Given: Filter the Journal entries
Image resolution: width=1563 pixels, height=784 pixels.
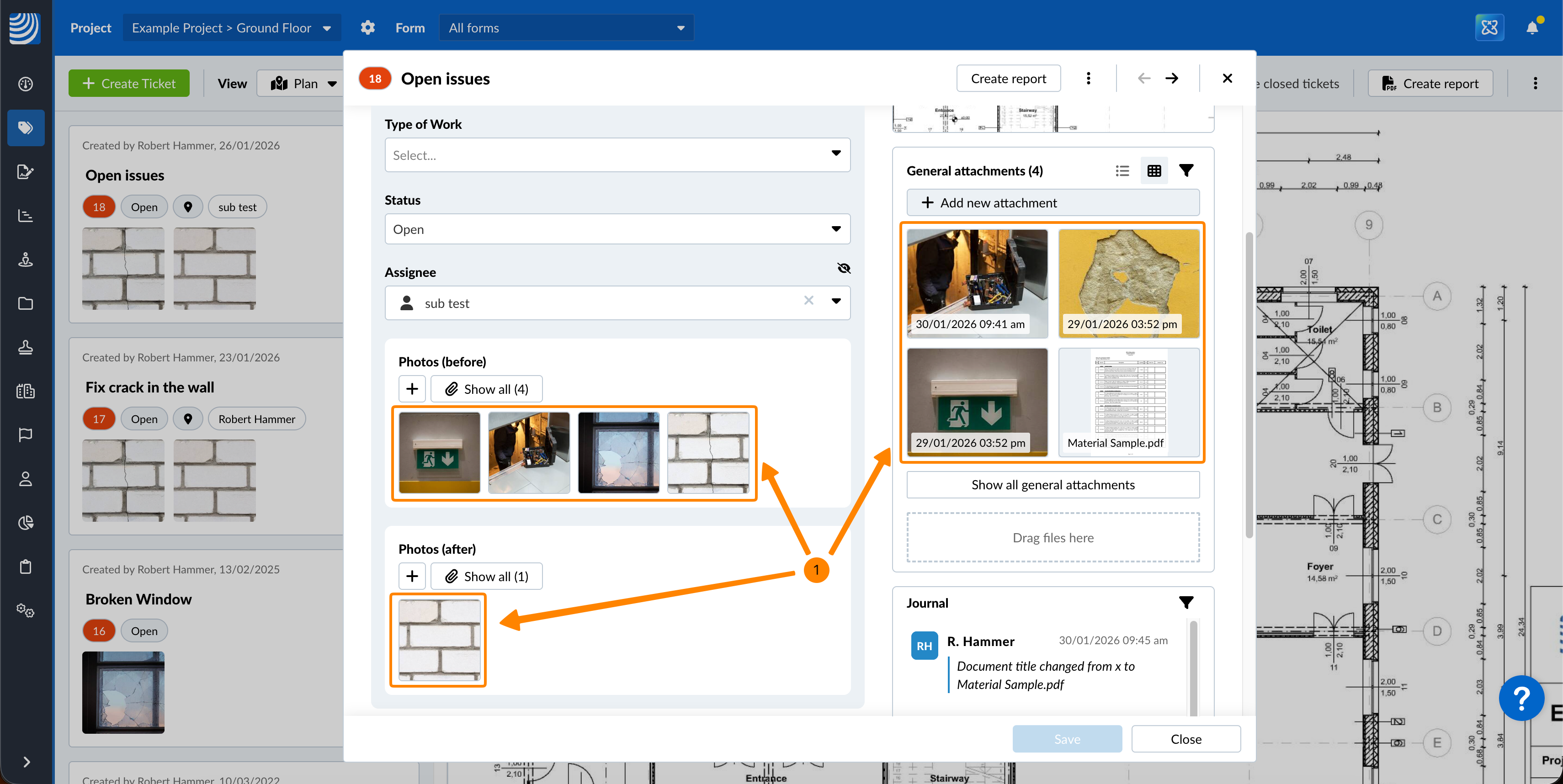Looking at the screenshot, I should tap(1186, 602).
